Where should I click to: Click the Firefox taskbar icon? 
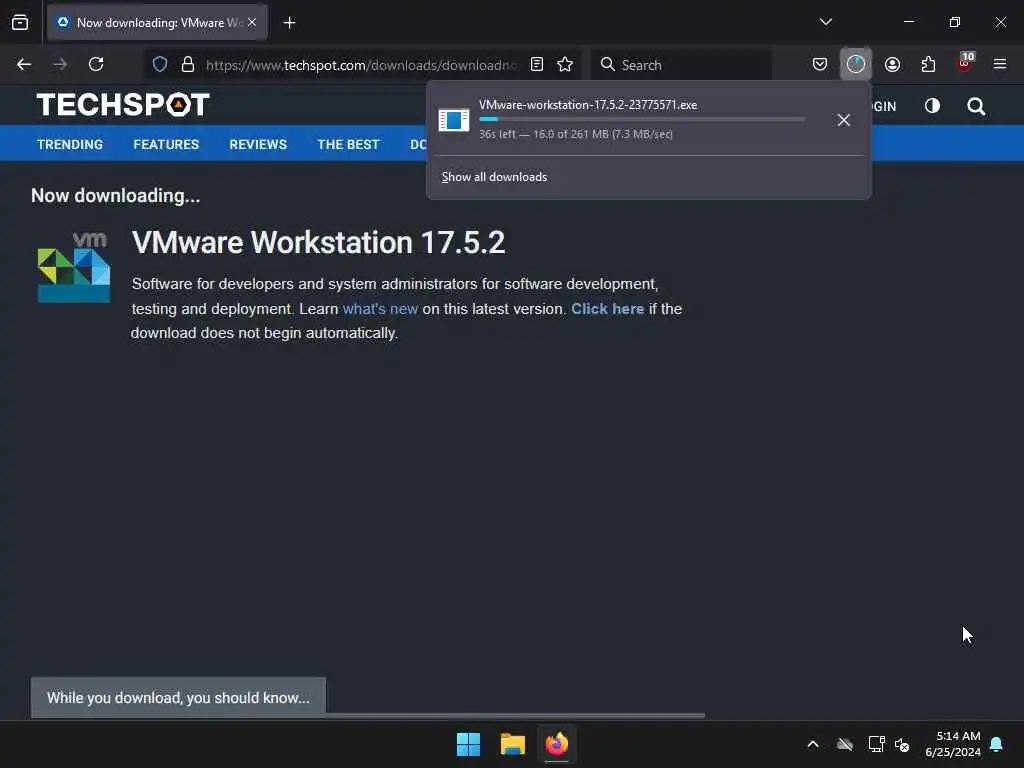click(556, 744)
